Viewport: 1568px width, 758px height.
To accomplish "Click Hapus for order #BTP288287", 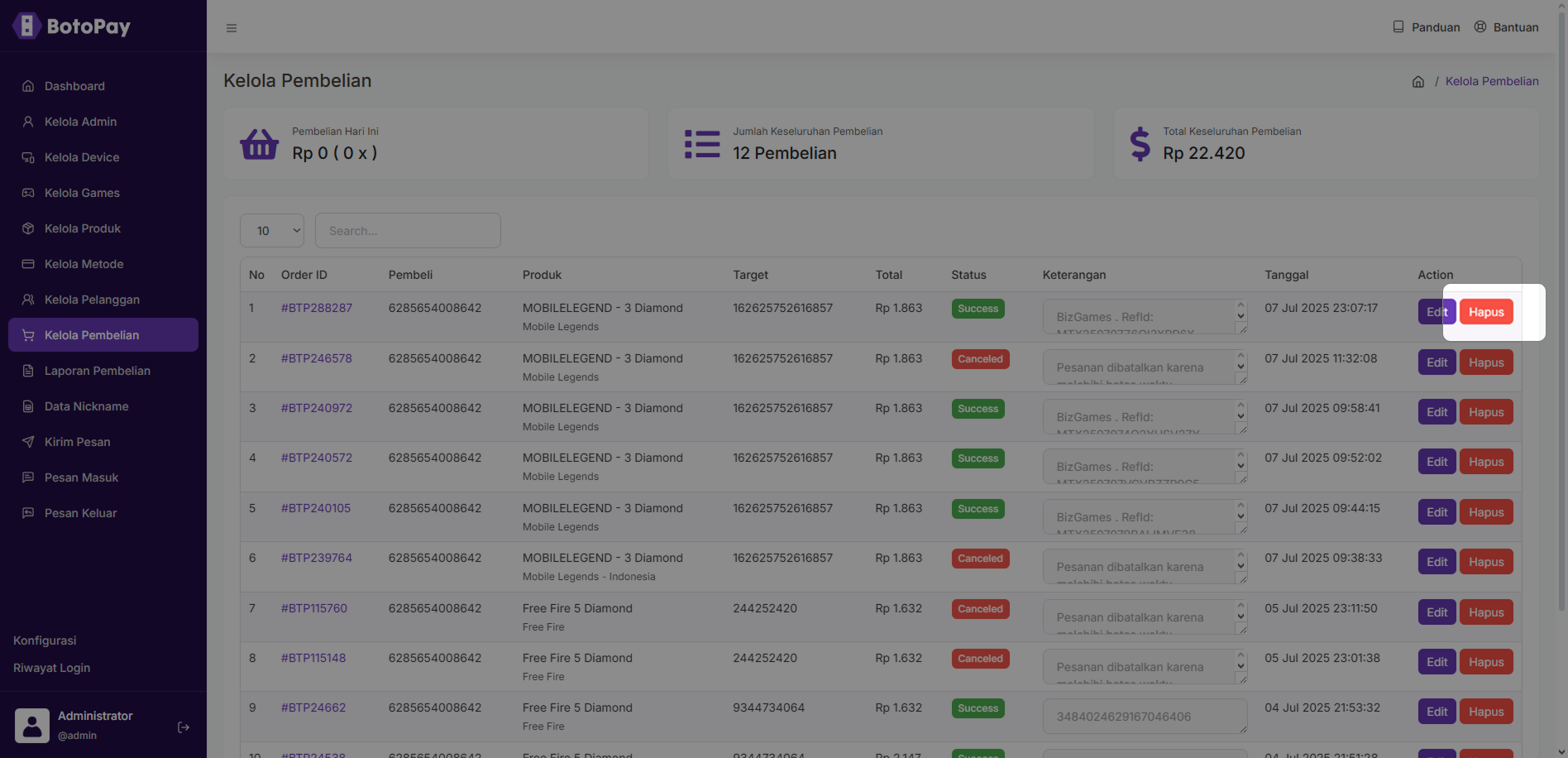I will [1486, 312].
